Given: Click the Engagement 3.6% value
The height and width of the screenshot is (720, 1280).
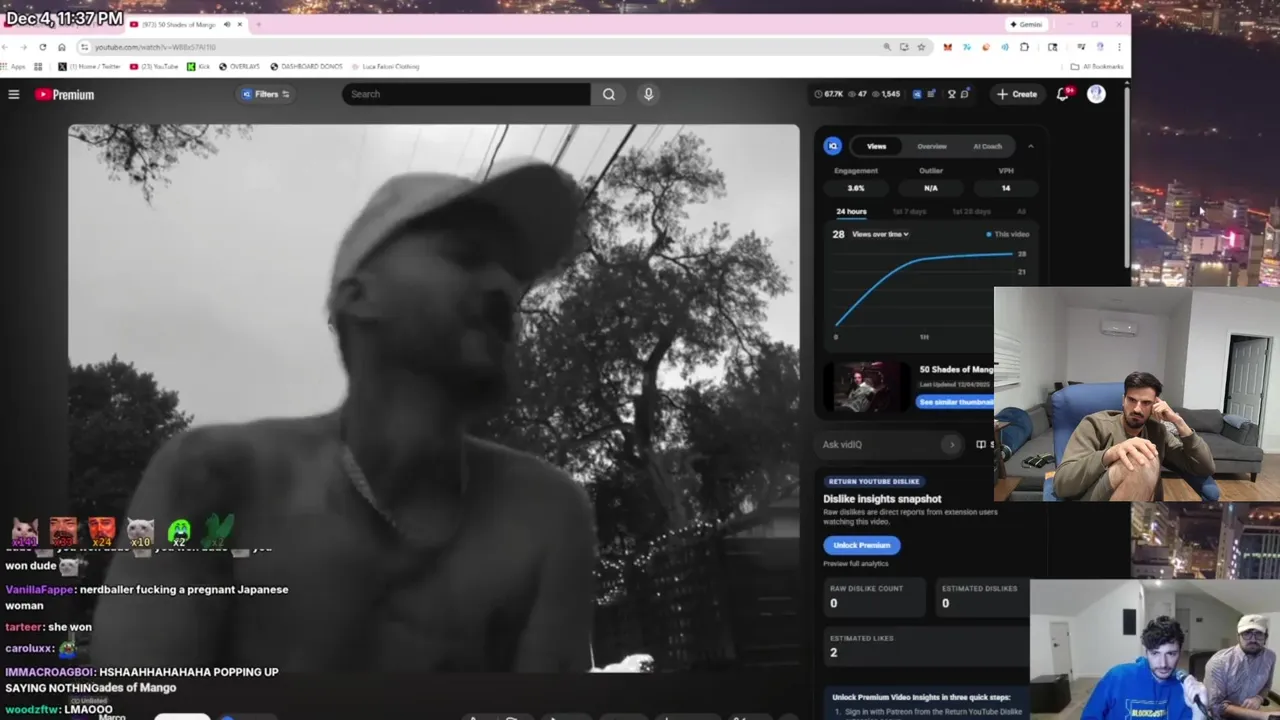Looking at the screenshot, I should pyautogui.click(x=856, y=188).
